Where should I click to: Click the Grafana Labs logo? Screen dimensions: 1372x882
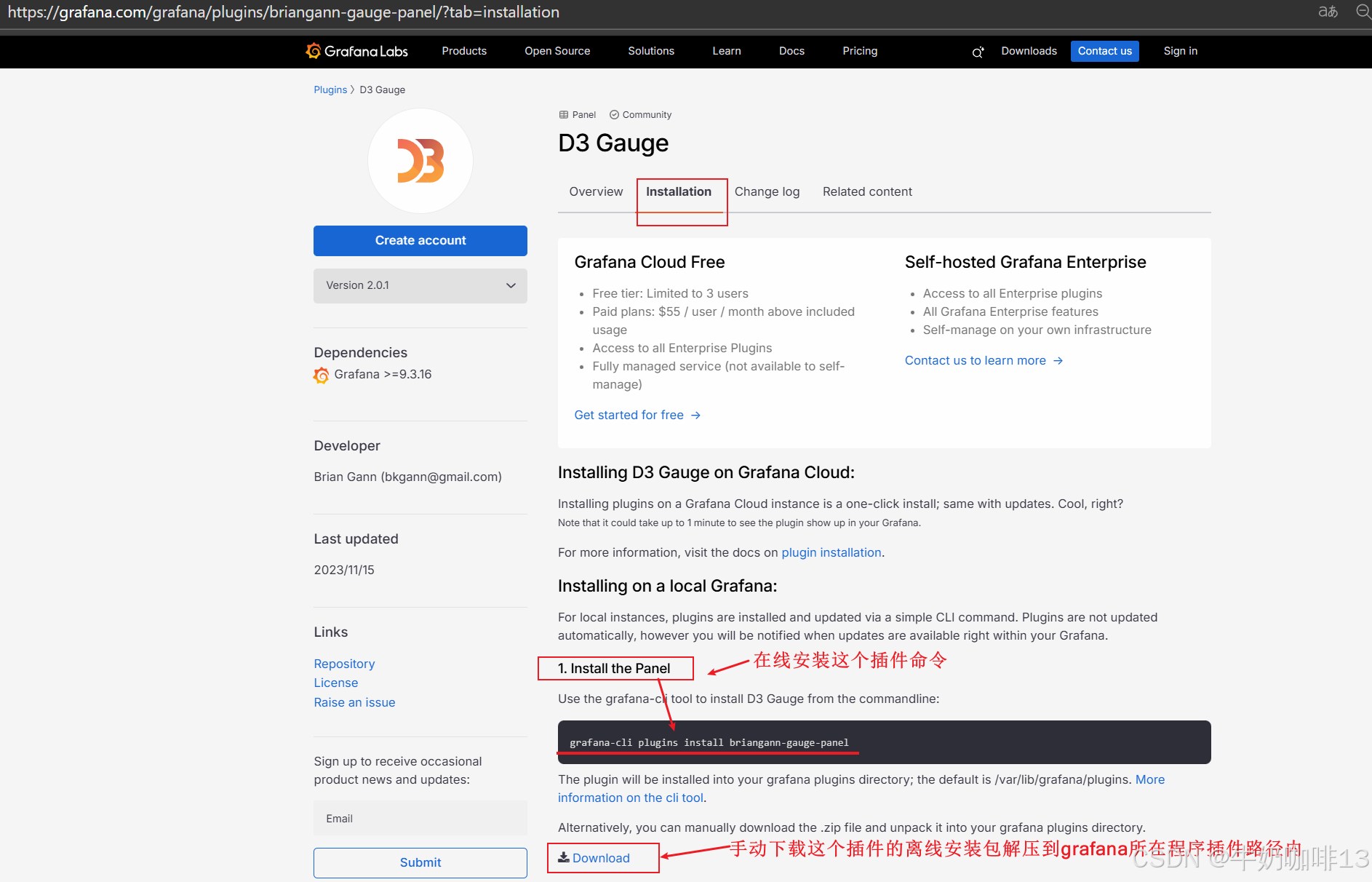356,51
